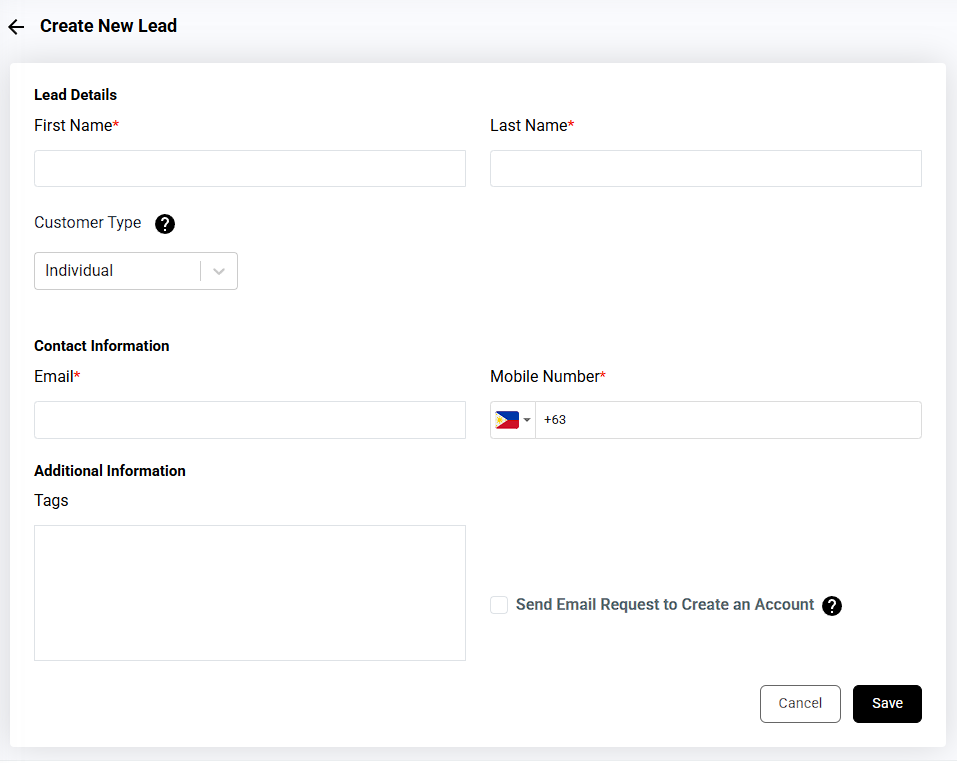This screenshot has width=957, height=763.
Task: Click the Customer Type help question mark icon
Action: pyautogui.click(x=165, y=224)
